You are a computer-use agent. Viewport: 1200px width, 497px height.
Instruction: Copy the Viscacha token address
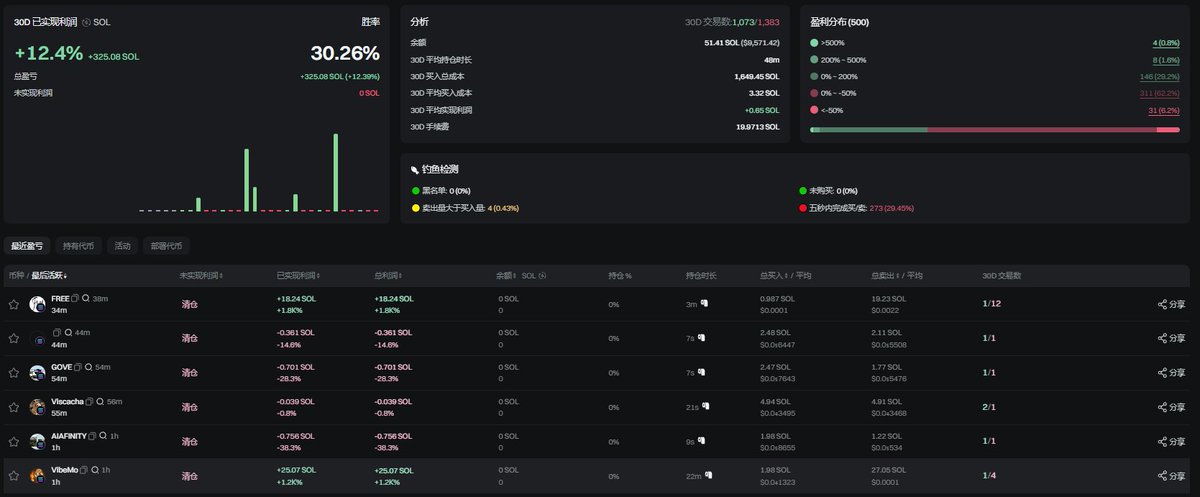[90, 402]
